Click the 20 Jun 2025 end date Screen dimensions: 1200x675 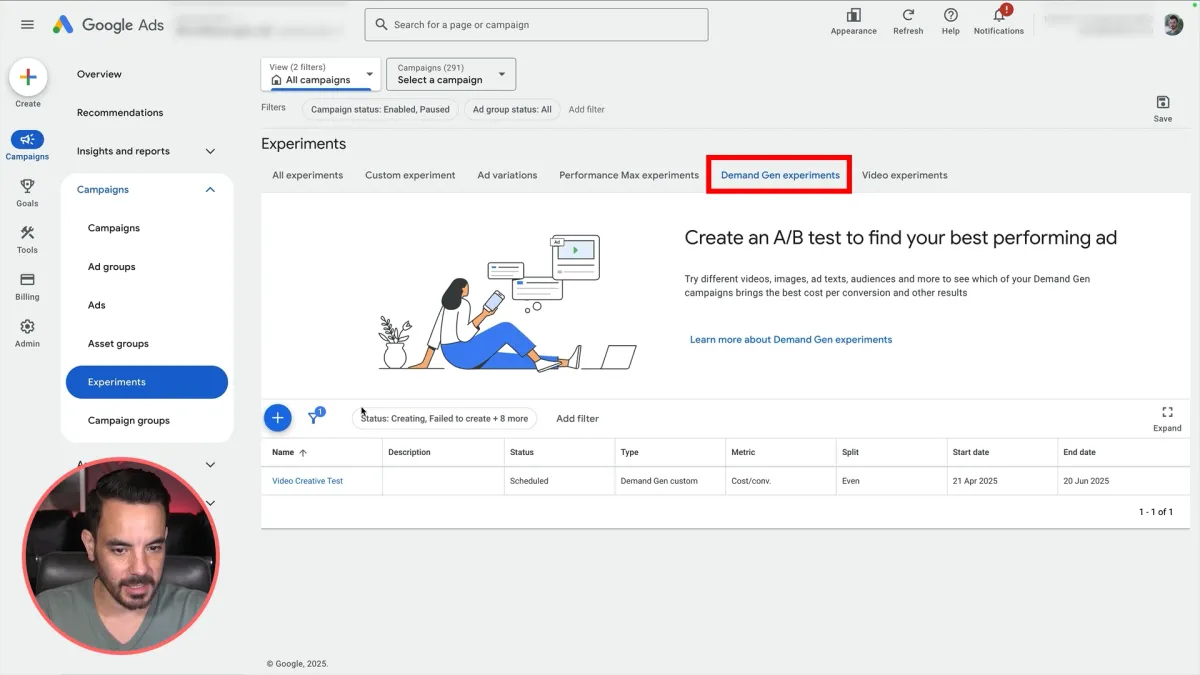pos(1086,481)
